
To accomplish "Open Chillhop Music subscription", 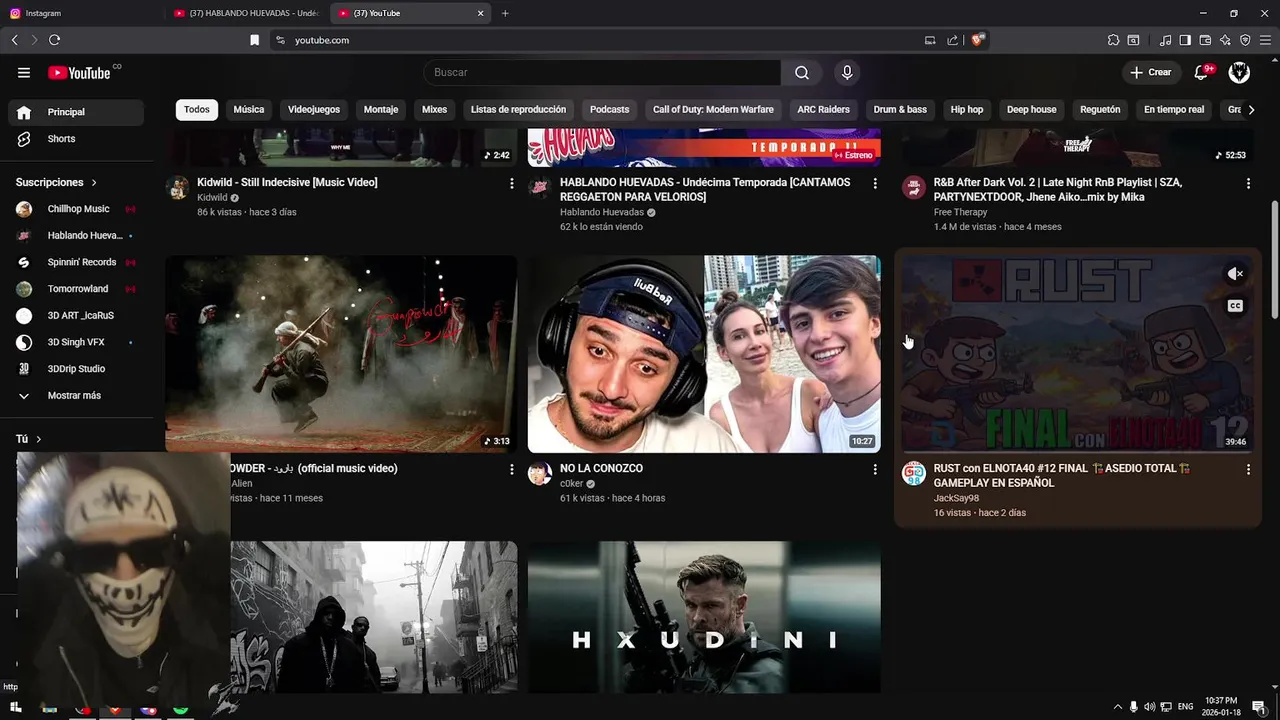I will [x=76, y=209].
